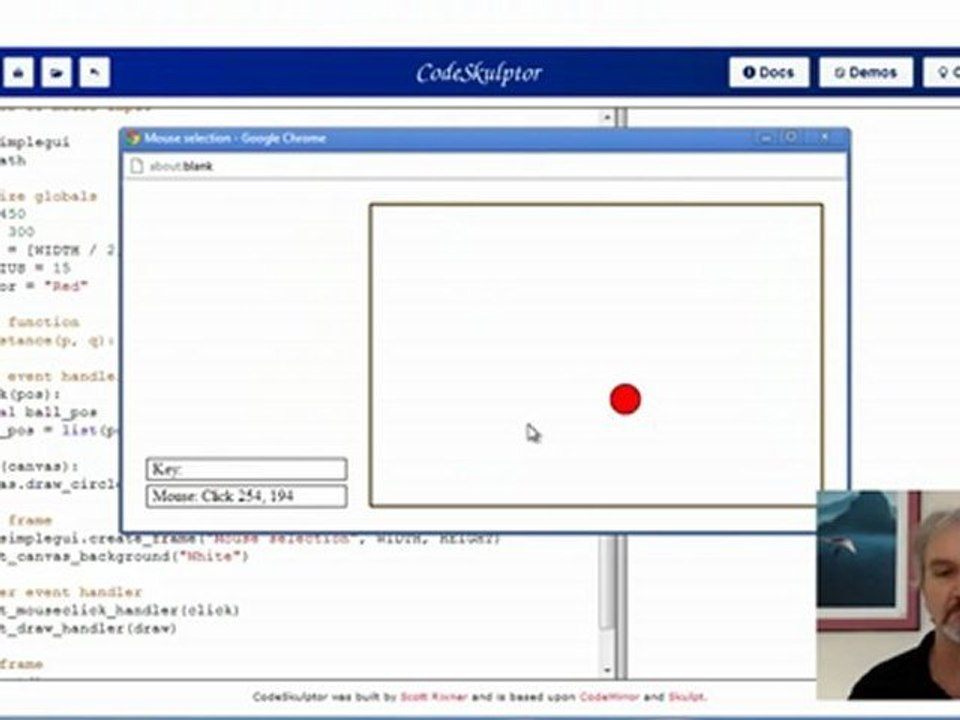Click the red ball on the canvas
The width and height of the screenshot is (960, 720).
[625, 399]
